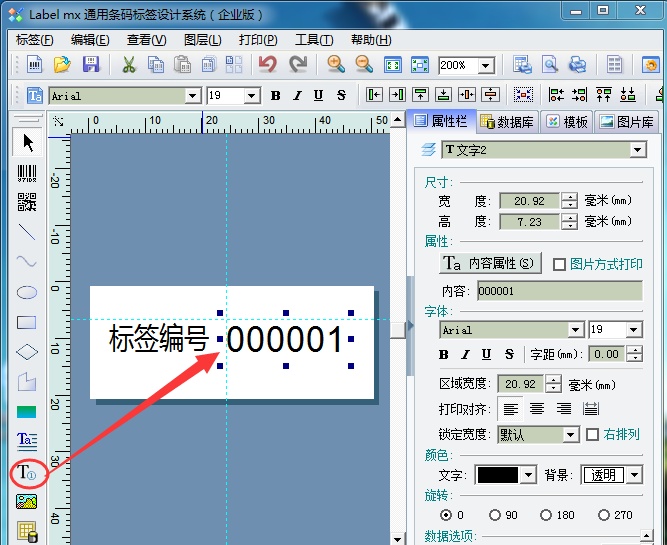Select the barcode tool in left toolbar
Image resolution: width=667 pixels, height=545 pixels.
click(x=27, y=173)
